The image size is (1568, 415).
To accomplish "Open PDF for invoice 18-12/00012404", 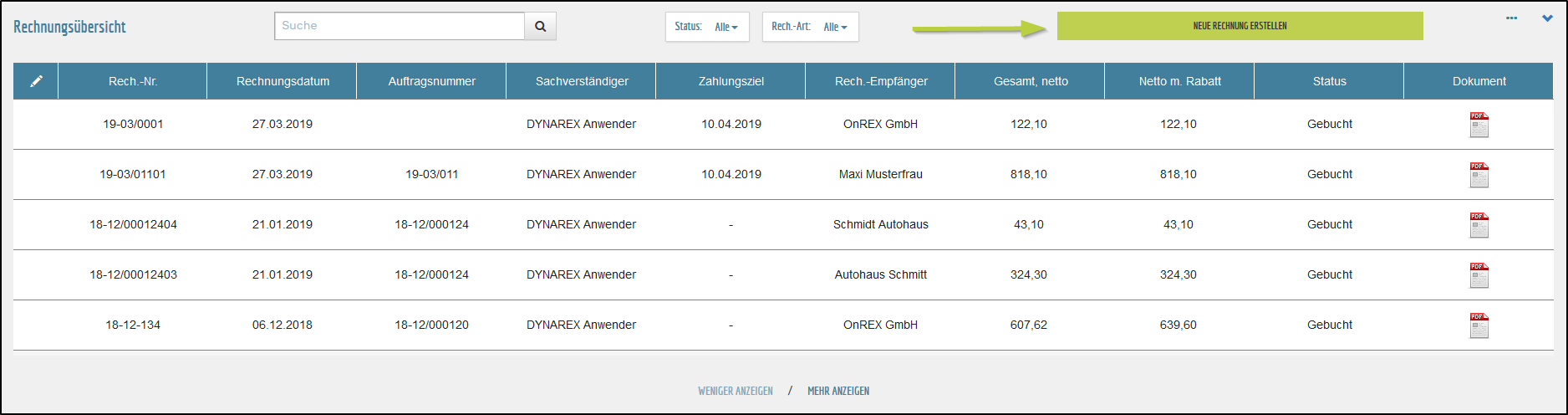I will point(1479,225).
